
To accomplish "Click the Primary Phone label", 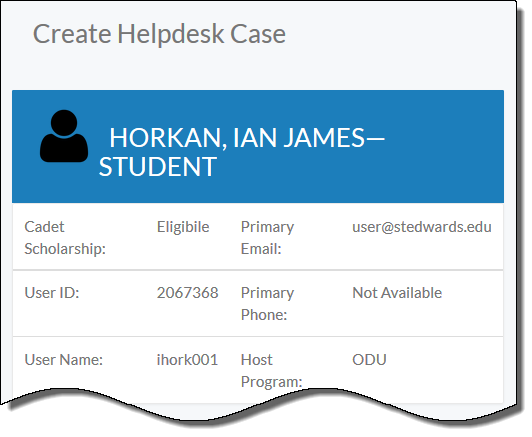I will click(x=267, y=303).
